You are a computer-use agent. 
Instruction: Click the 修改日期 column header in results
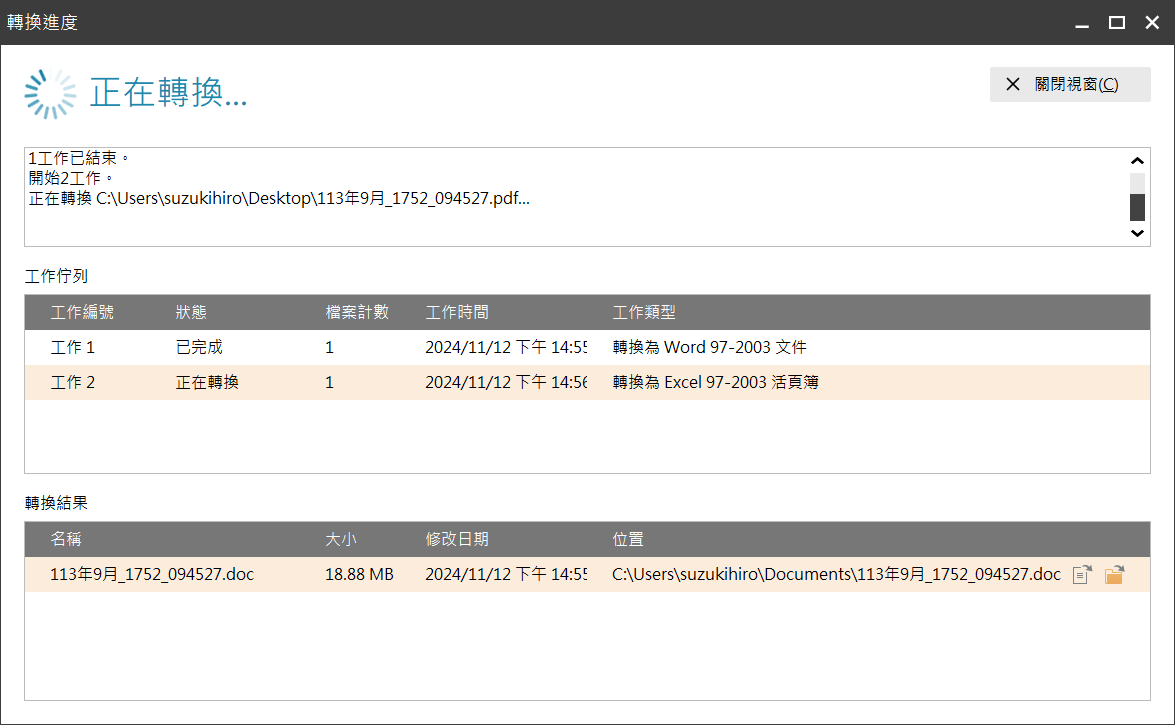(457, 539)
